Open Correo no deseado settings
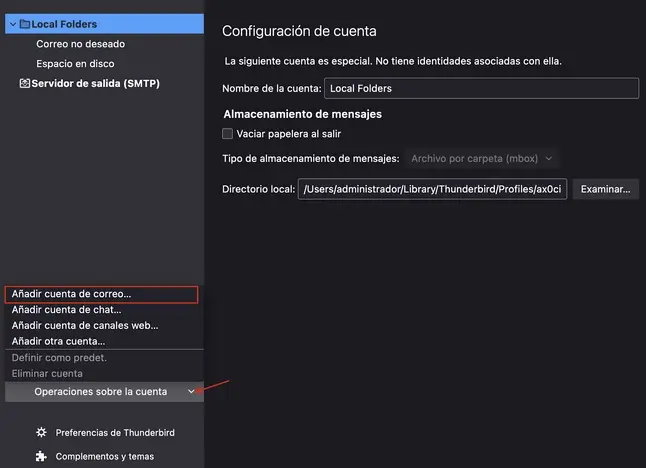 click(80, 44)
